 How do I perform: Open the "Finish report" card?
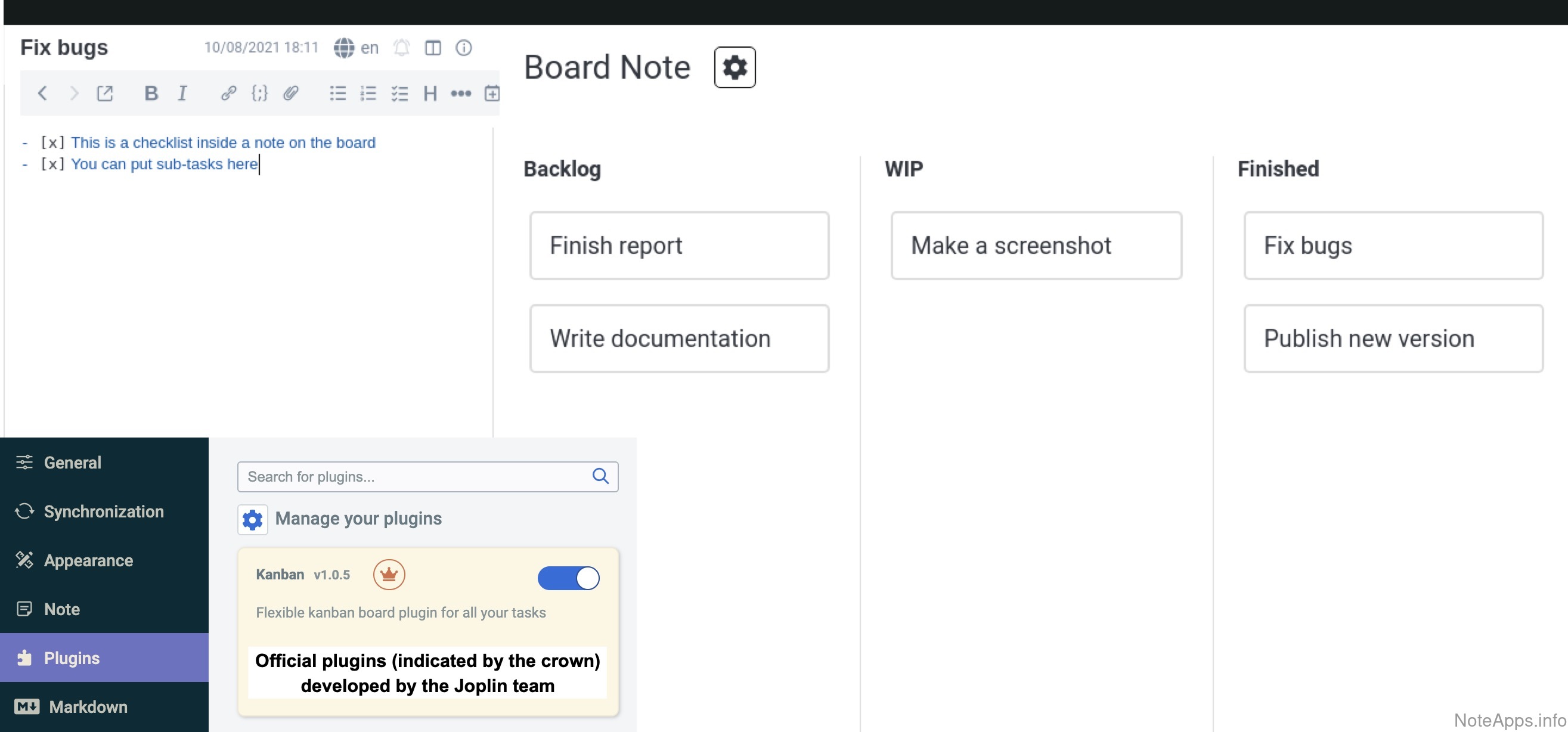pyautogui.click(x=678, y=245)
